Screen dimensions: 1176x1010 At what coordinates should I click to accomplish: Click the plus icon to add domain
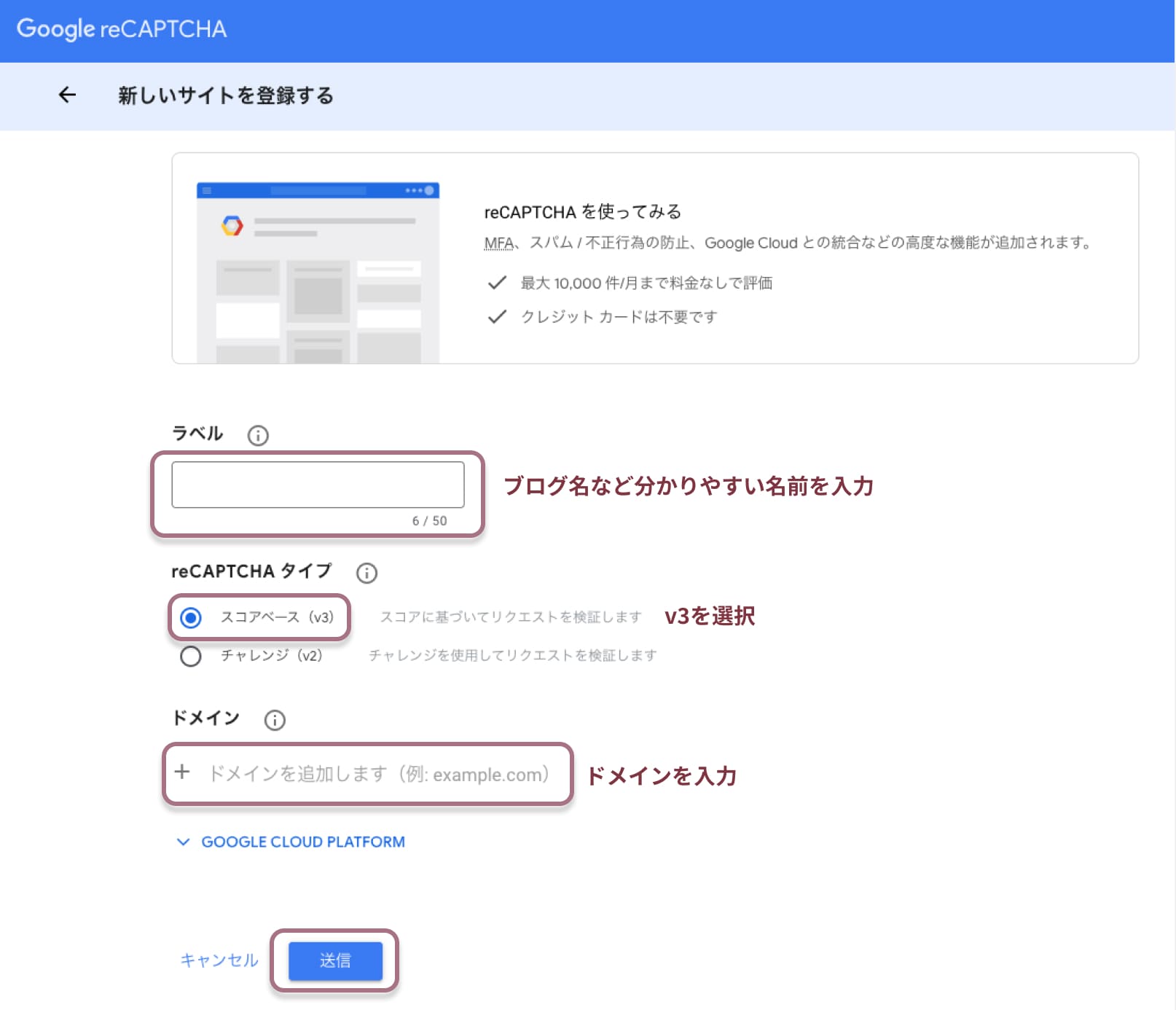[182, 772]
